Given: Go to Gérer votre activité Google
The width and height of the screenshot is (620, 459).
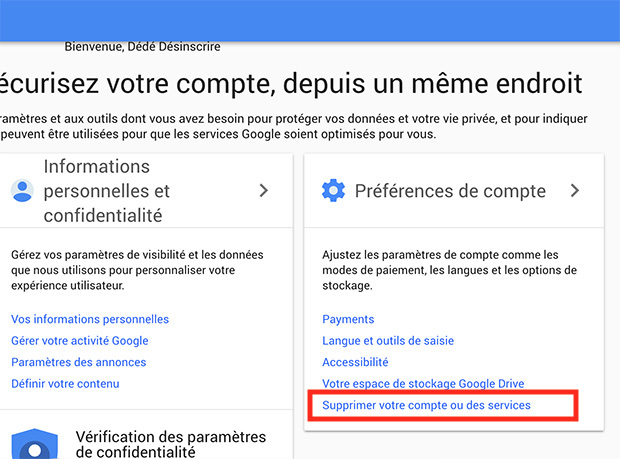Looking at the screenshot, I should 85,341.
